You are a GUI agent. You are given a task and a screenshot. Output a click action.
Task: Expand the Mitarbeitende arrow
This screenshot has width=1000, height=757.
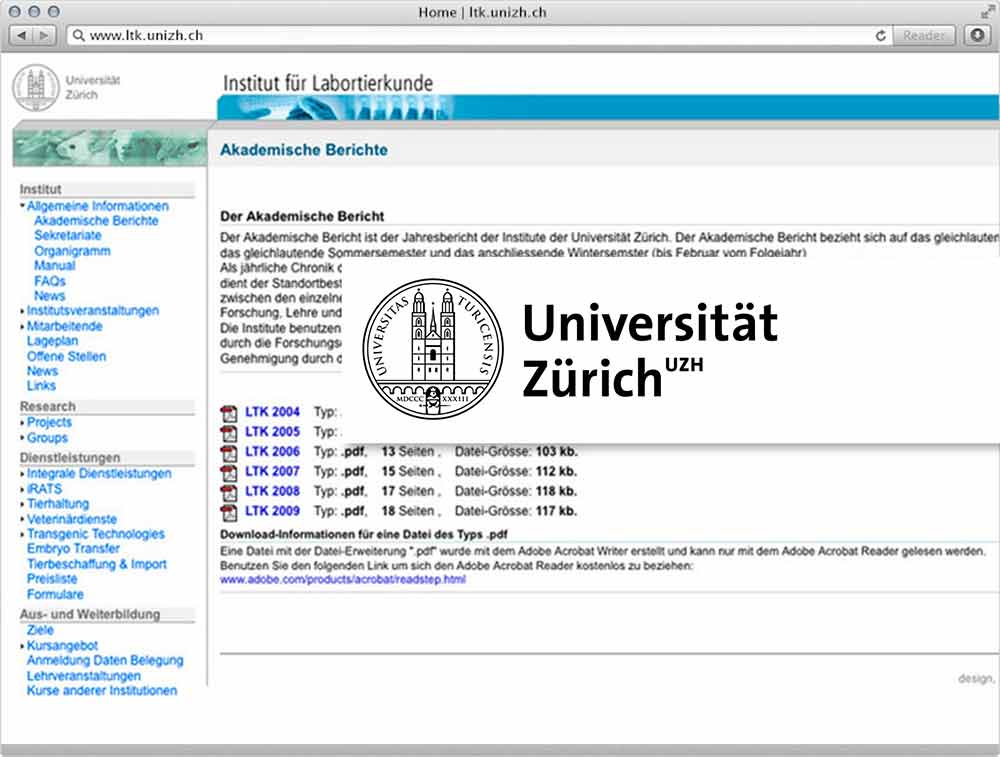22,327
